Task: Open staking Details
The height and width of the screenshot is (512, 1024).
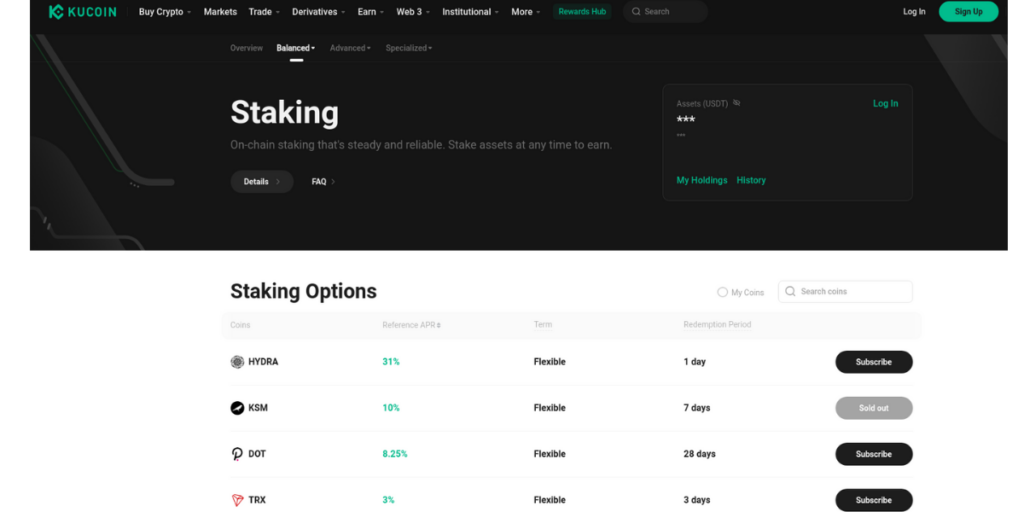Action: pos(262,182)
